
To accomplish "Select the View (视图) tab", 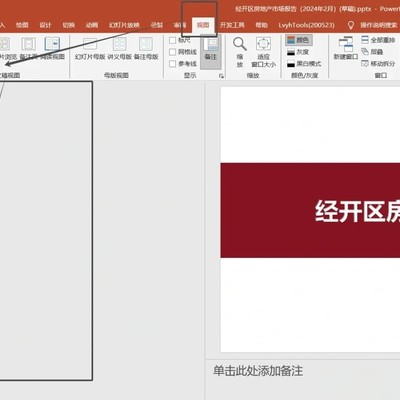I will [203, 25].
